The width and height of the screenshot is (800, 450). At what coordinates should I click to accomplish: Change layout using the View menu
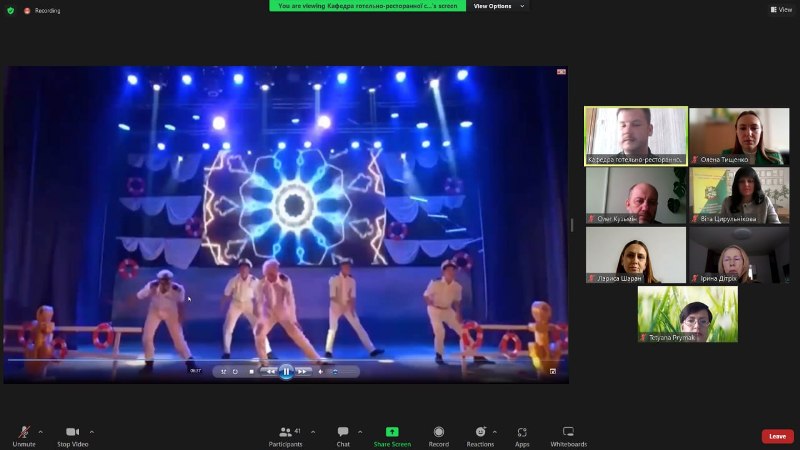pos(781,10)
